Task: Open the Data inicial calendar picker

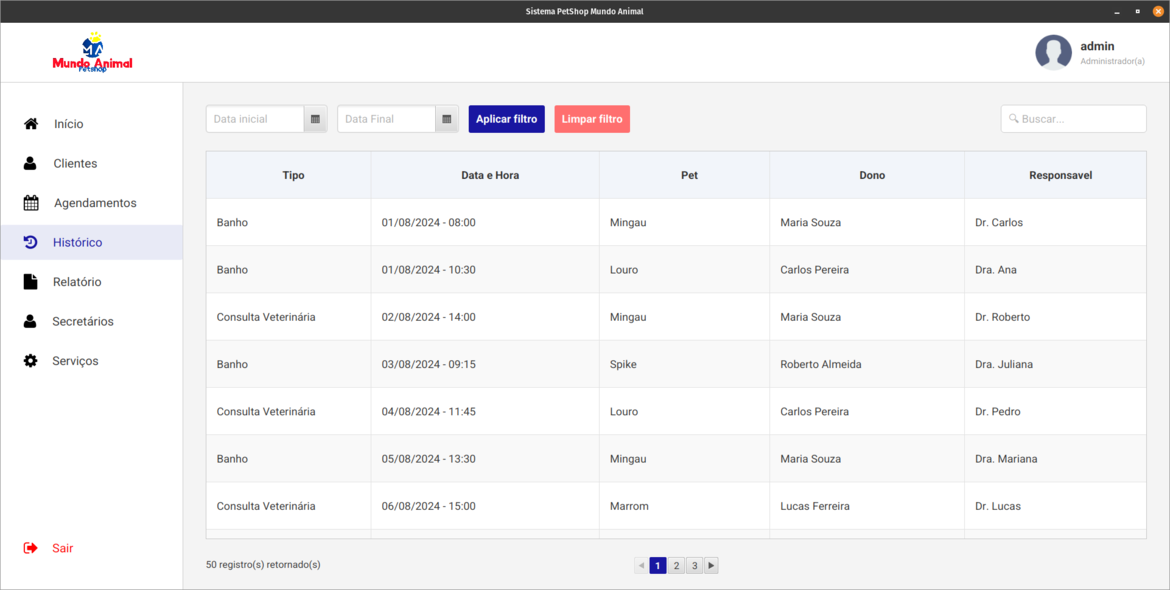Action: (x=315, y=119)
